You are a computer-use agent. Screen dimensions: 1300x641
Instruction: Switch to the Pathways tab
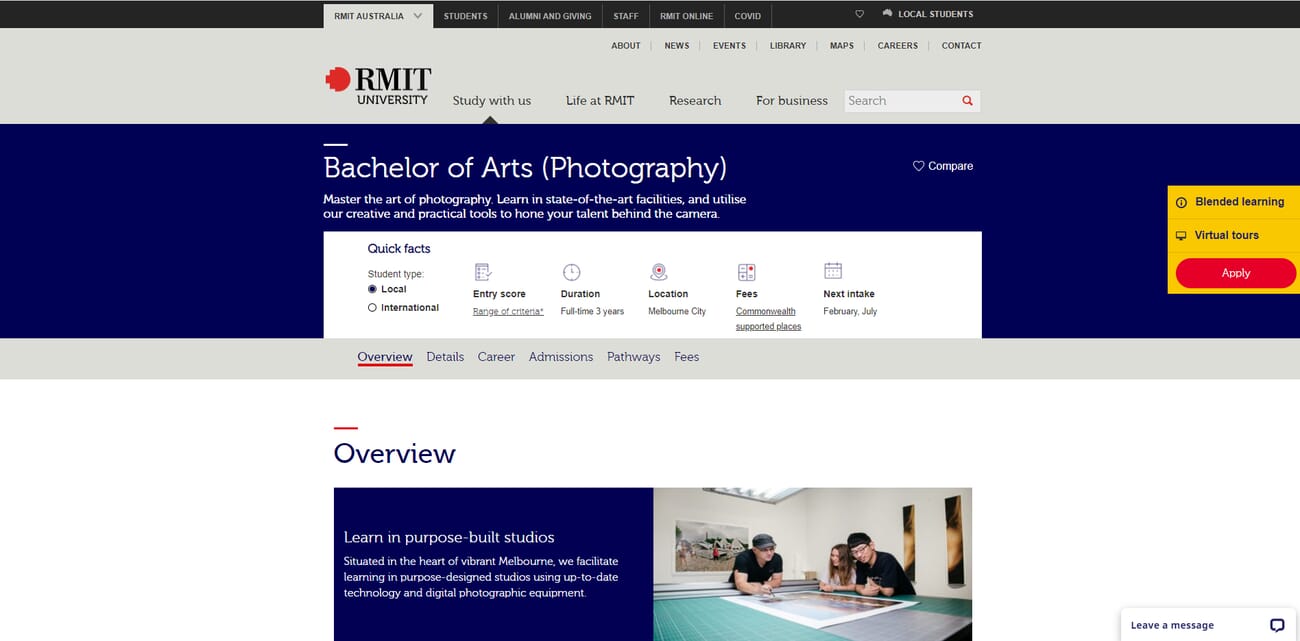[633, 357]
